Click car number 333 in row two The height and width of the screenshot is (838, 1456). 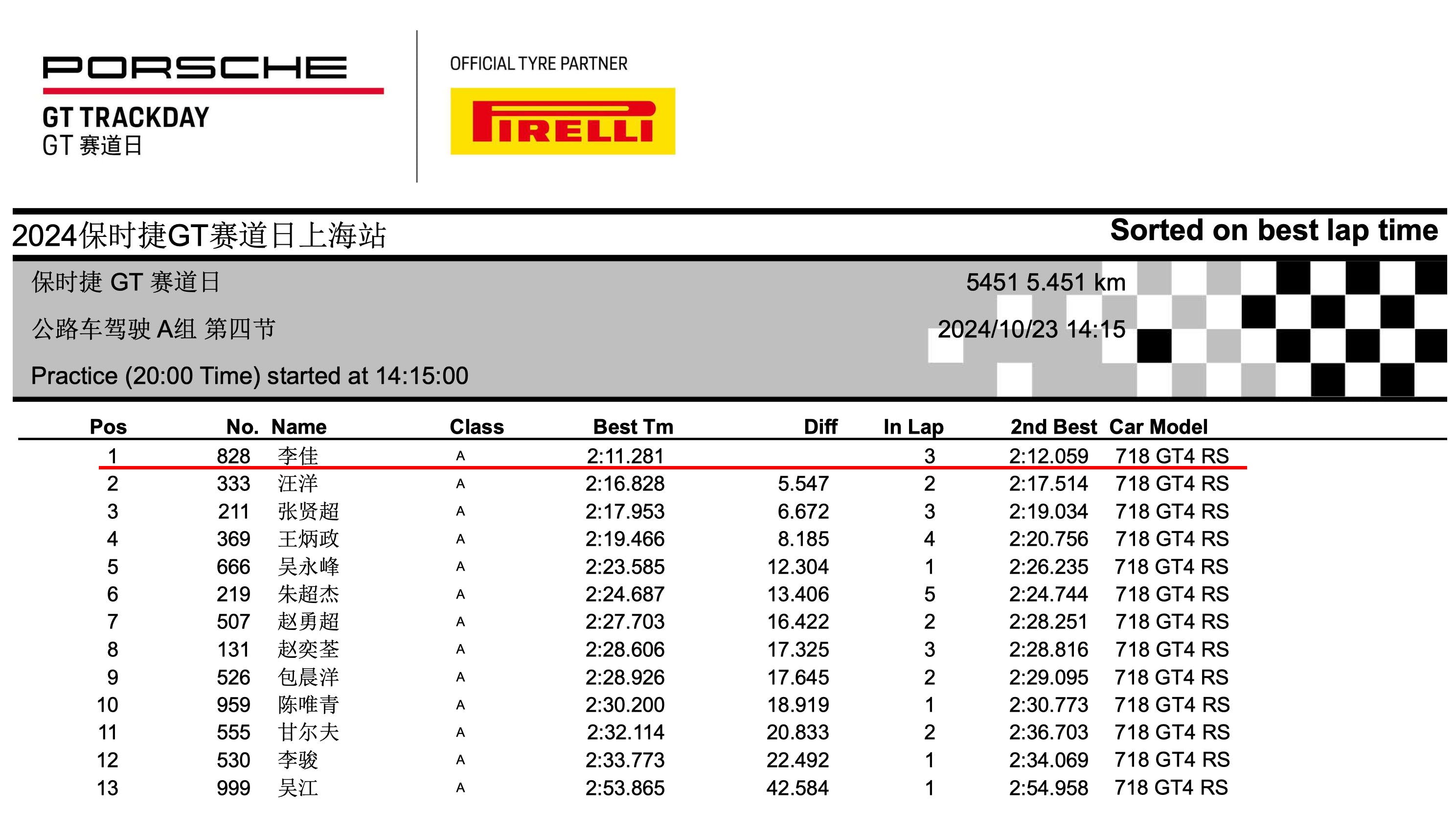pyautogui.click(x=233, y=484)
